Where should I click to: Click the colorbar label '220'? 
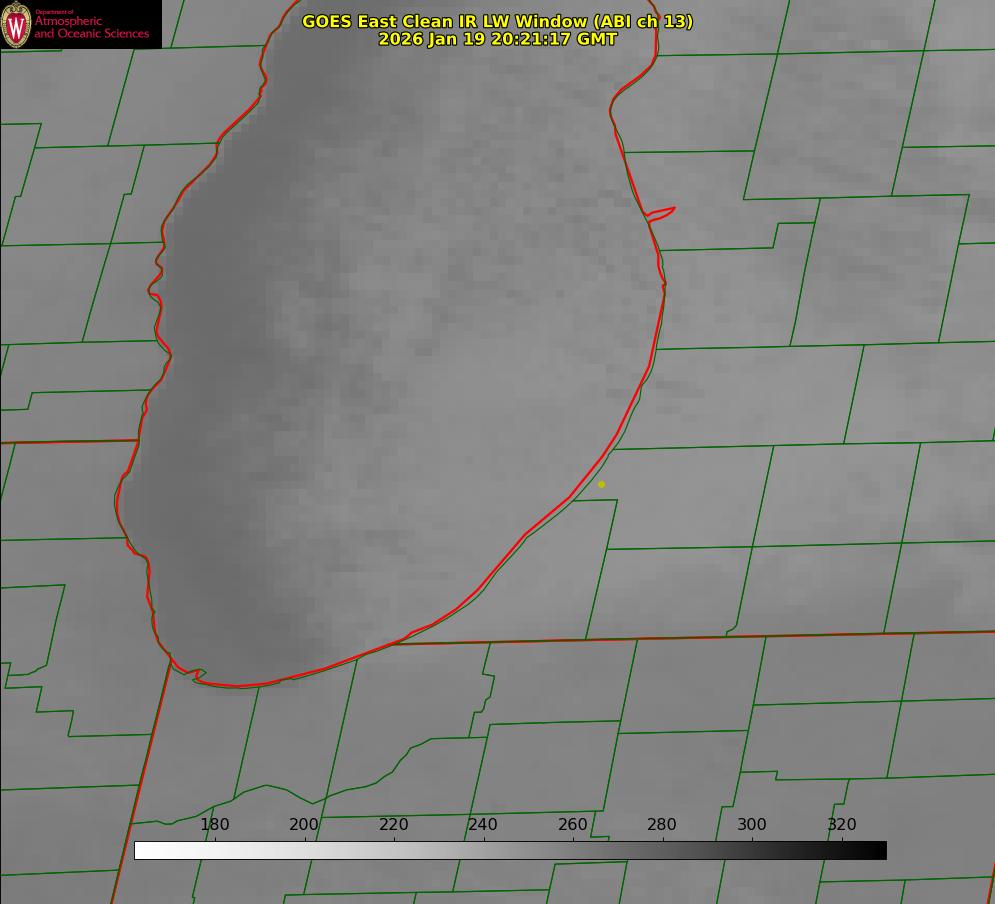coord(393,824)
